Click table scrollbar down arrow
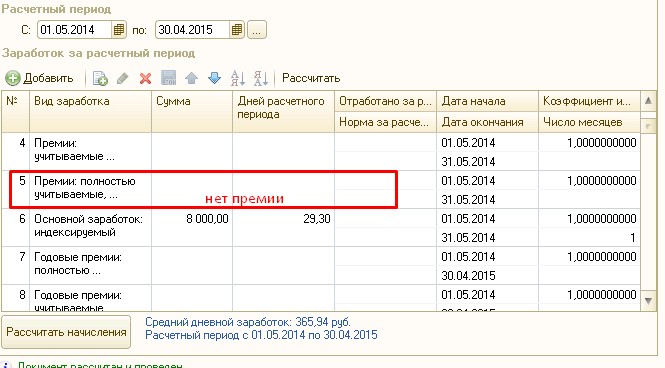Viewport: 665px width, 368px height. click(648, 301)
